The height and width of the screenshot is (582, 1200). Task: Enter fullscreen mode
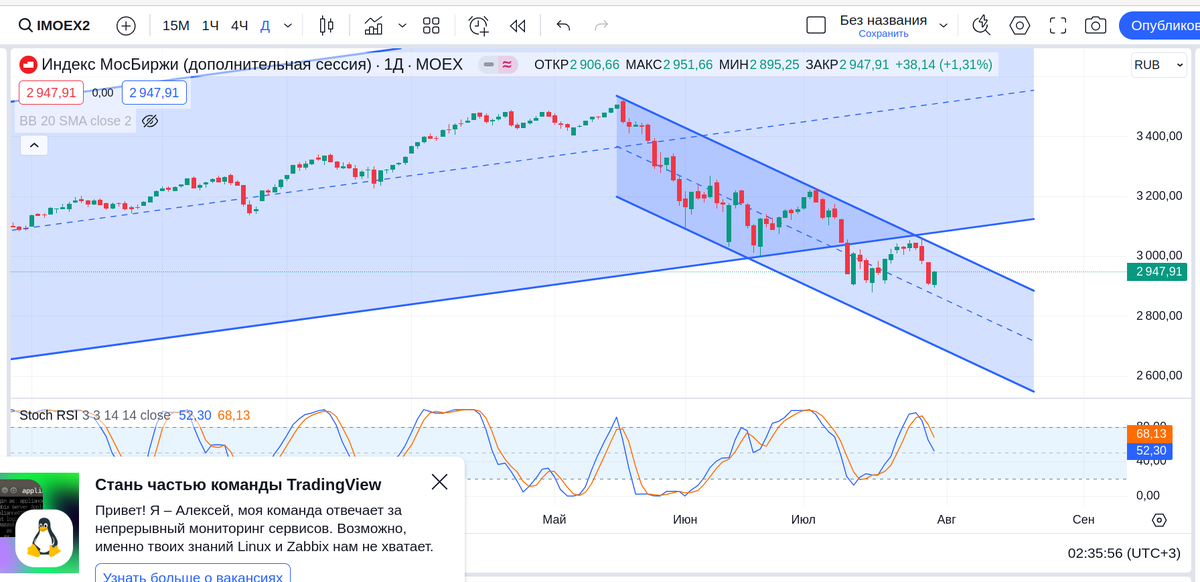(x=1058, y=25)
